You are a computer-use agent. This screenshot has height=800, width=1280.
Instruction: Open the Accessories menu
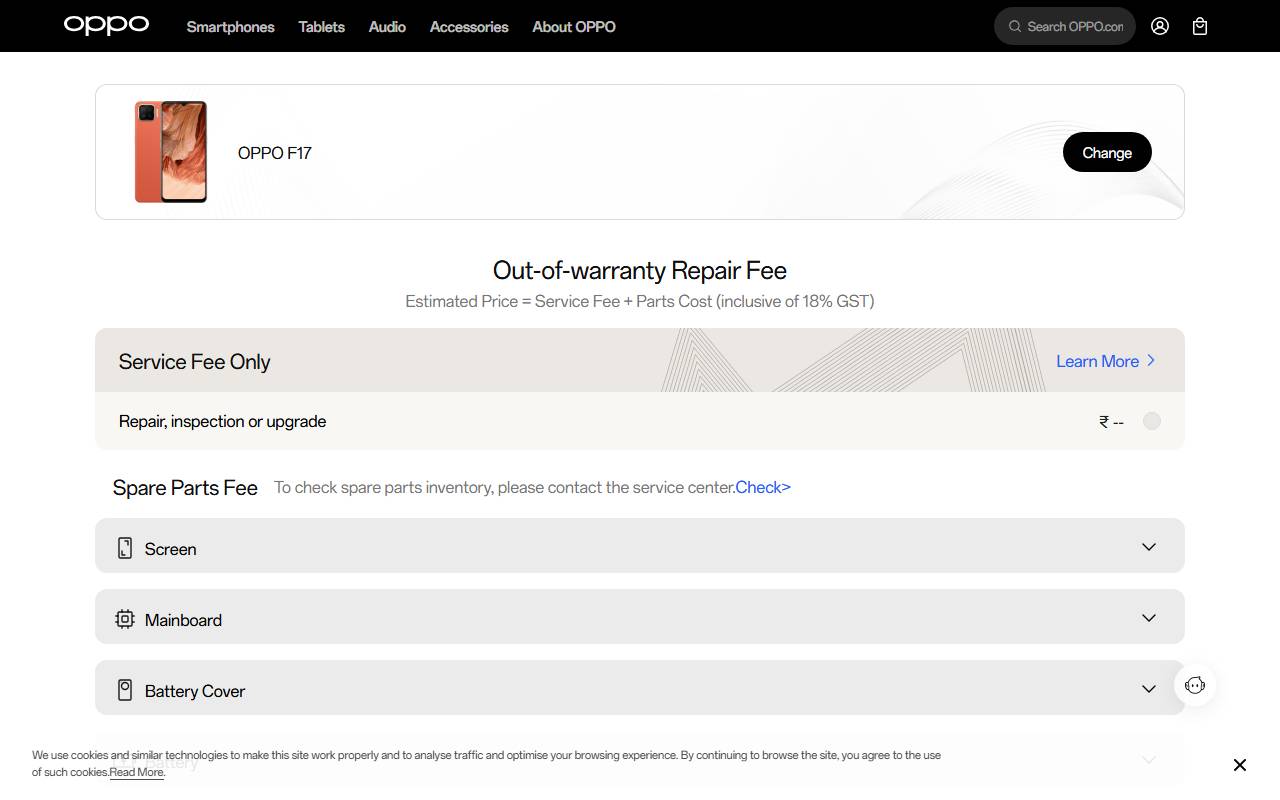coord(469,27)
